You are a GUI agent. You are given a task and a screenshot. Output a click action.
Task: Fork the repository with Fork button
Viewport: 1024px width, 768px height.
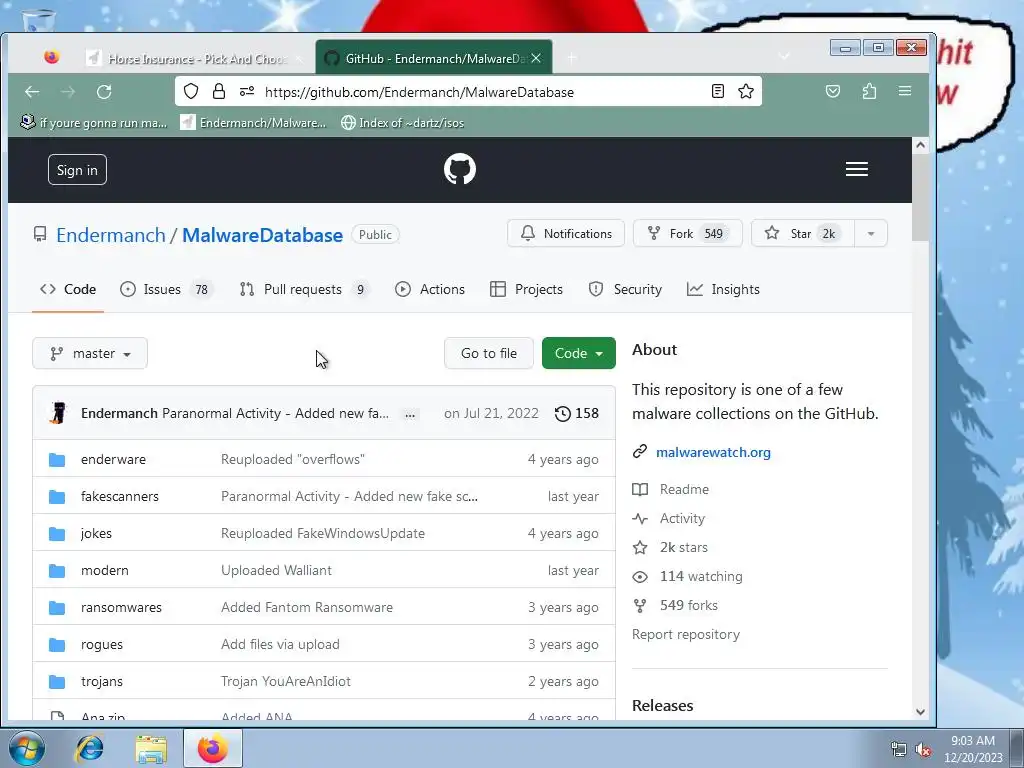coord(687,233)
